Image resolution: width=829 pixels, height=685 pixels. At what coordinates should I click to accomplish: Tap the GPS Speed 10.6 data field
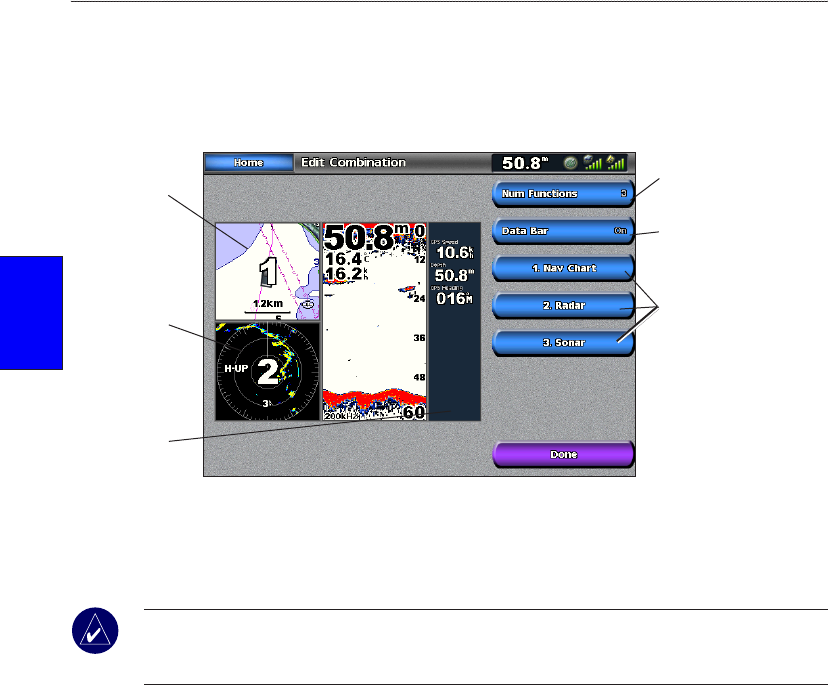pos(453,250)
